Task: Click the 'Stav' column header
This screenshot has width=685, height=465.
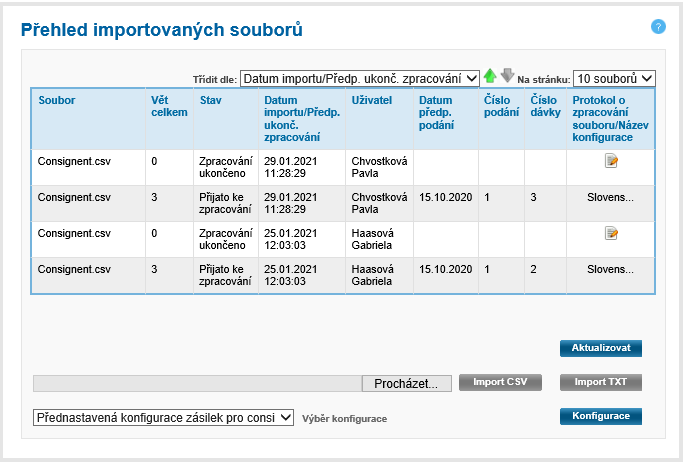Action: pyautogui.click(x=210, y=101)
